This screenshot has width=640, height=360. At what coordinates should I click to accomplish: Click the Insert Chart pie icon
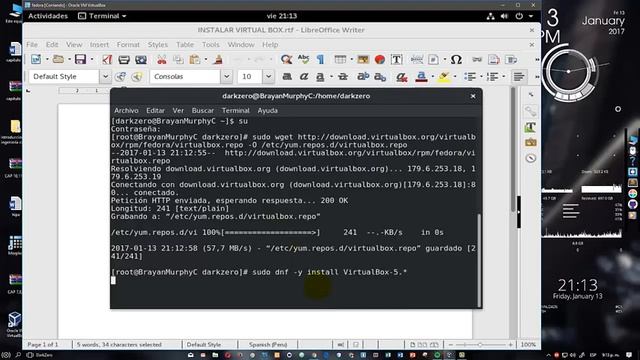[x=380, y=60]
